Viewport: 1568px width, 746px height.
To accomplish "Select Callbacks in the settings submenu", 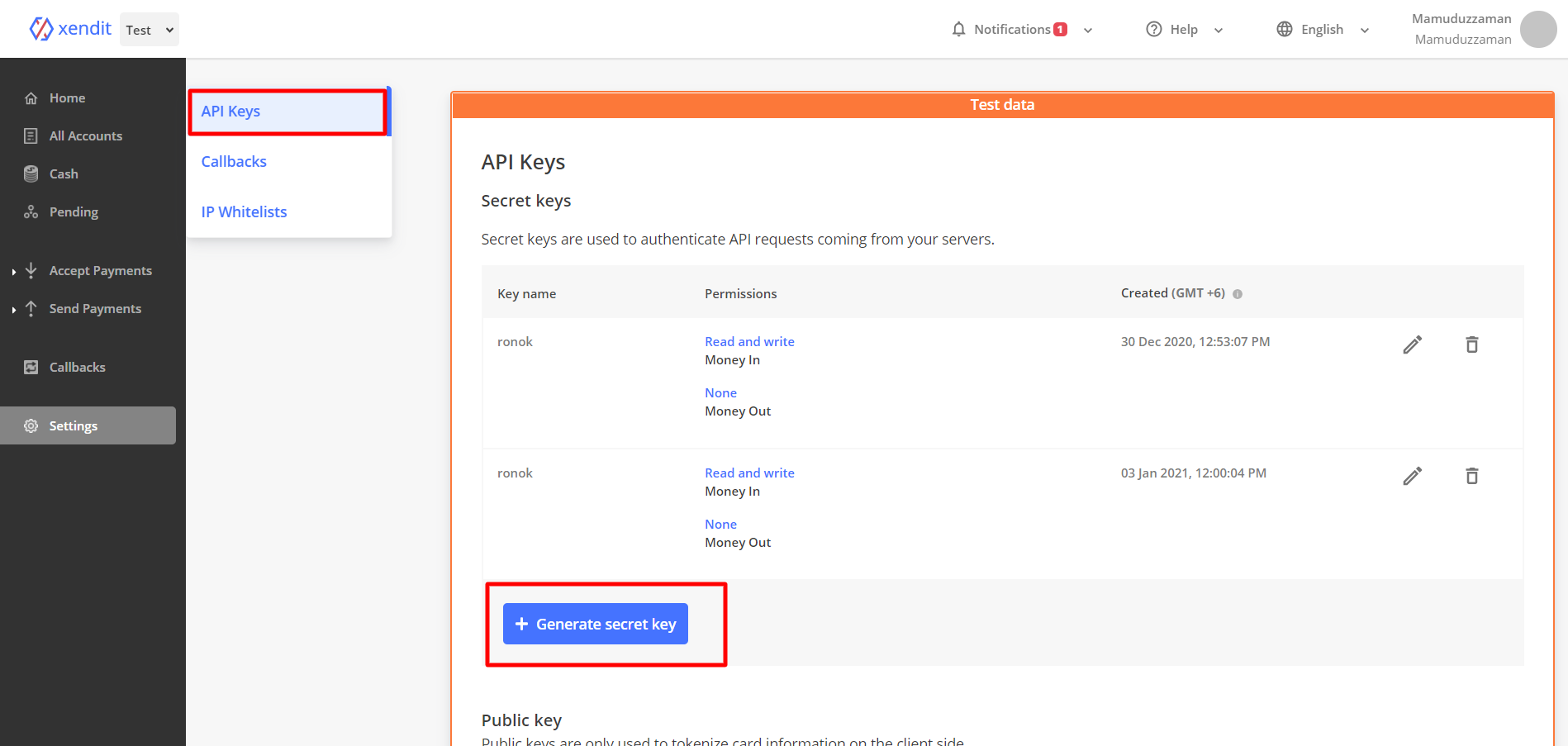I will (234, 162).
